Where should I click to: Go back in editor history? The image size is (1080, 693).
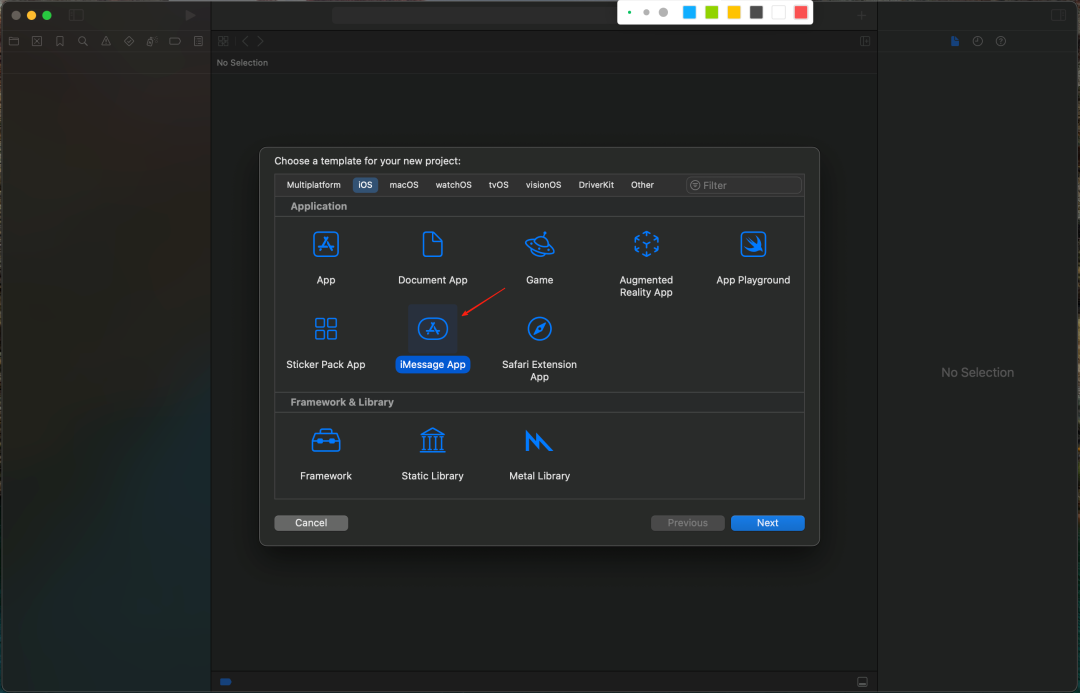pos(245,41)
